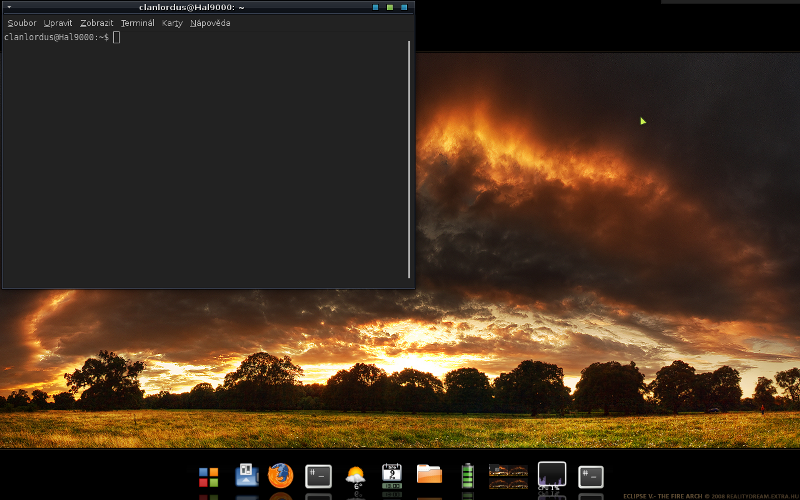Click the CPU monitor applet in dock
The image size is (800, 500).
click(552, 476)
